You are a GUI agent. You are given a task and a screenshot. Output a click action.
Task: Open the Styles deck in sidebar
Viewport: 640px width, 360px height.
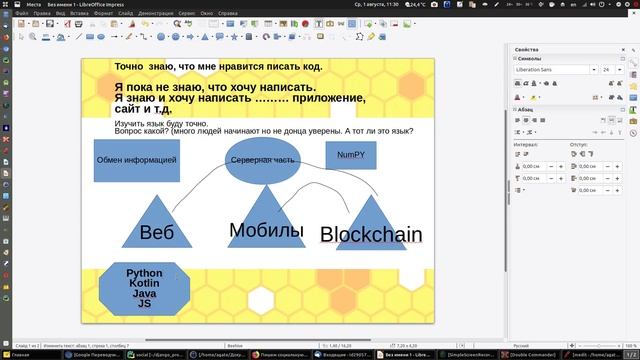pyautogui.click(x=633, y=109)
